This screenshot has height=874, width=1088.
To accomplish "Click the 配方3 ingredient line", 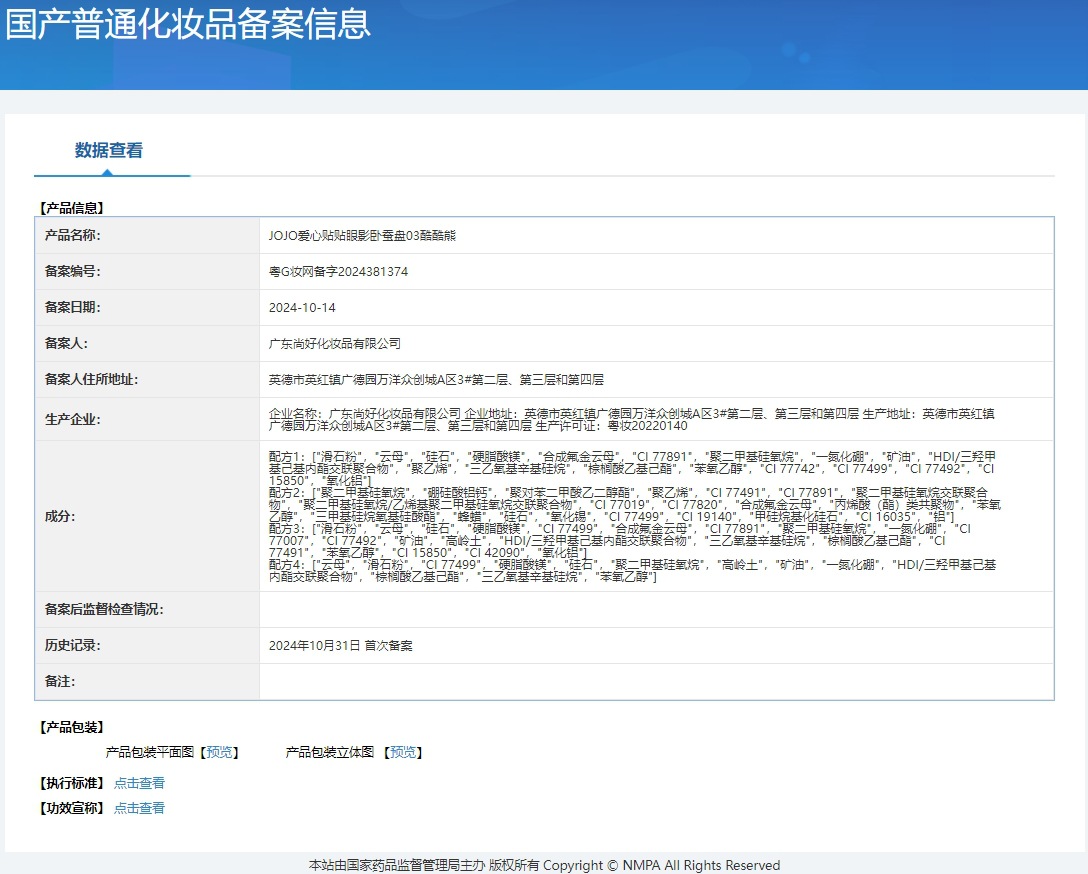I will click(x=620, y=541).
